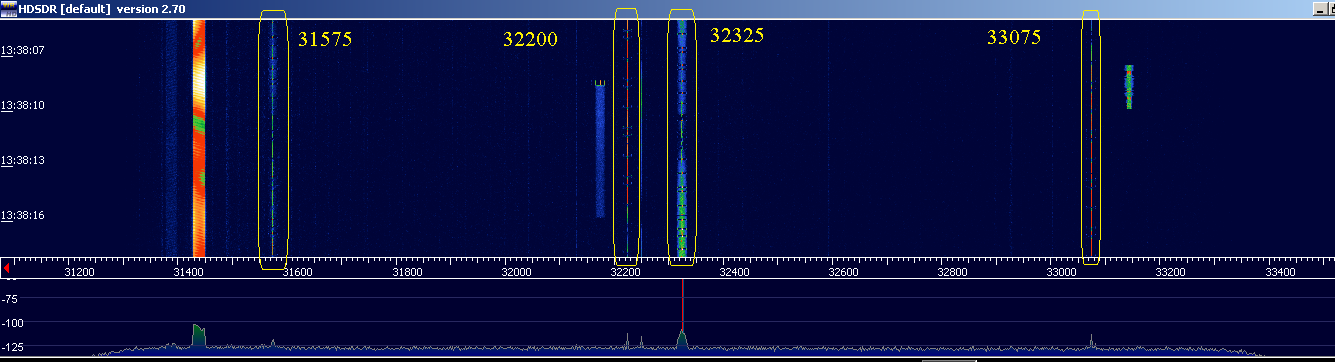Minimize the HDSDR window
The height and width of the screenshot is (362, 1335).
[x=1321, y=8]
